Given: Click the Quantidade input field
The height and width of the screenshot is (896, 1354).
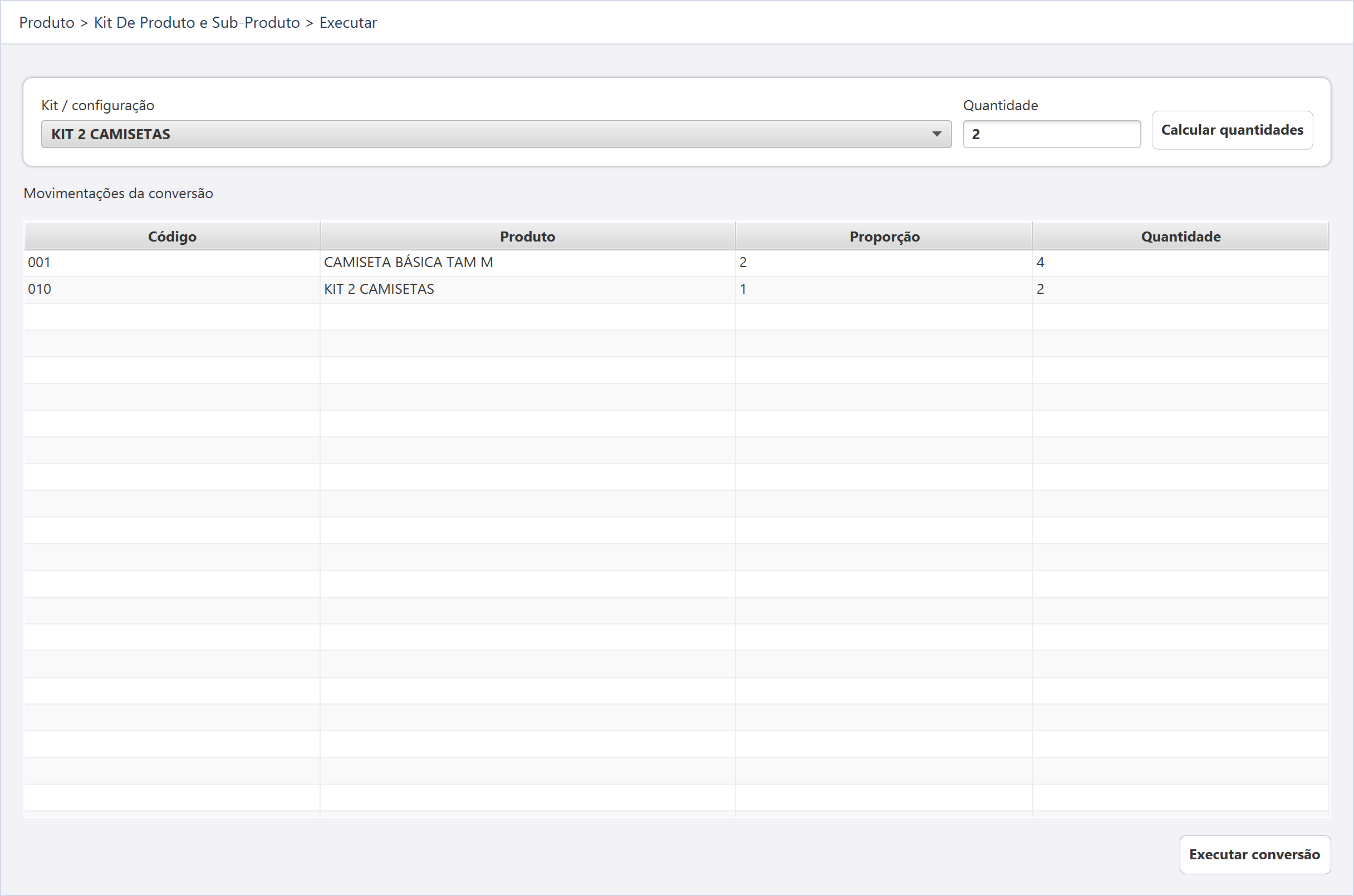Looking at the screenshot, I should point(1052,134).
